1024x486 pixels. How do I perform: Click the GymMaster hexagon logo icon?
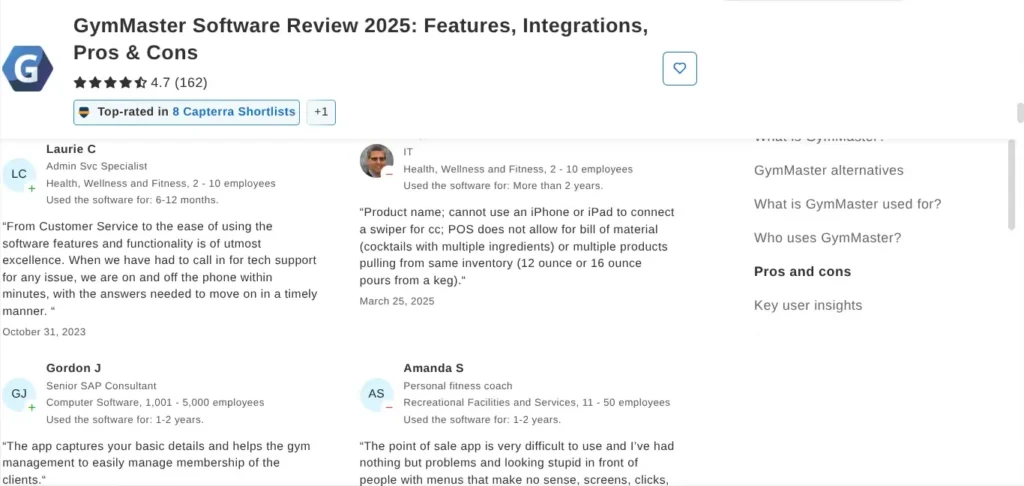27,69
